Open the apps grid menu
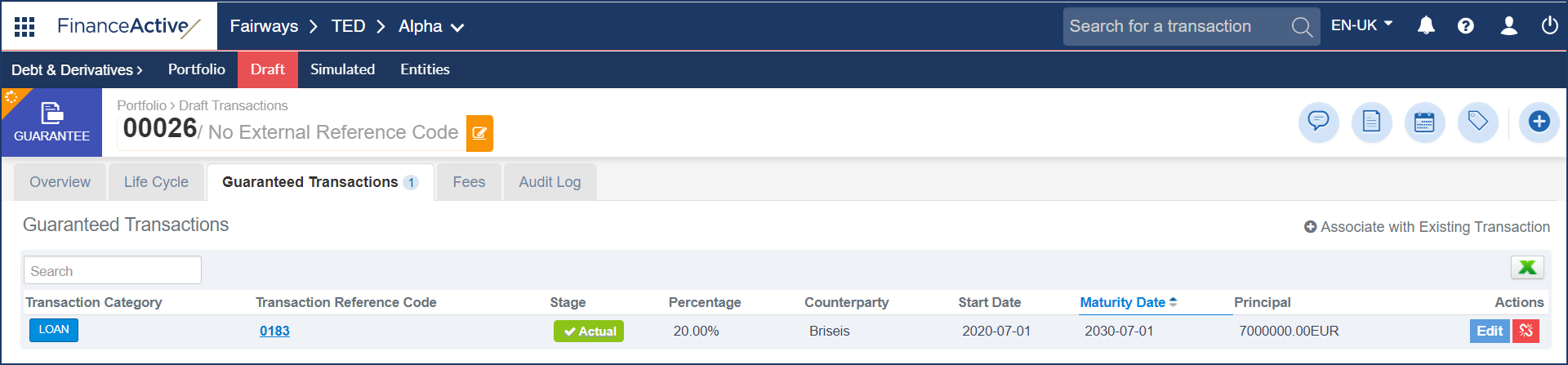Image resolution: width=1568 pixels, height=365 pixels. [24, 27]
